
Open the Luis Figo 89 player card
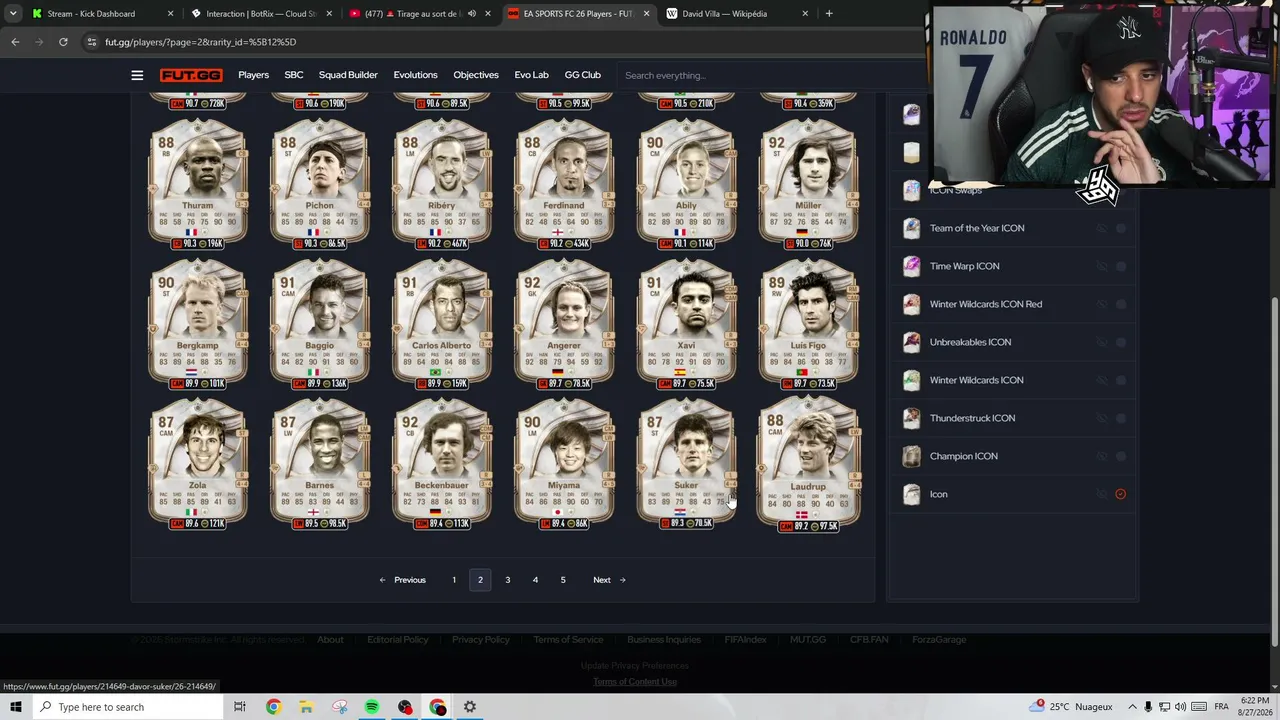808,325
